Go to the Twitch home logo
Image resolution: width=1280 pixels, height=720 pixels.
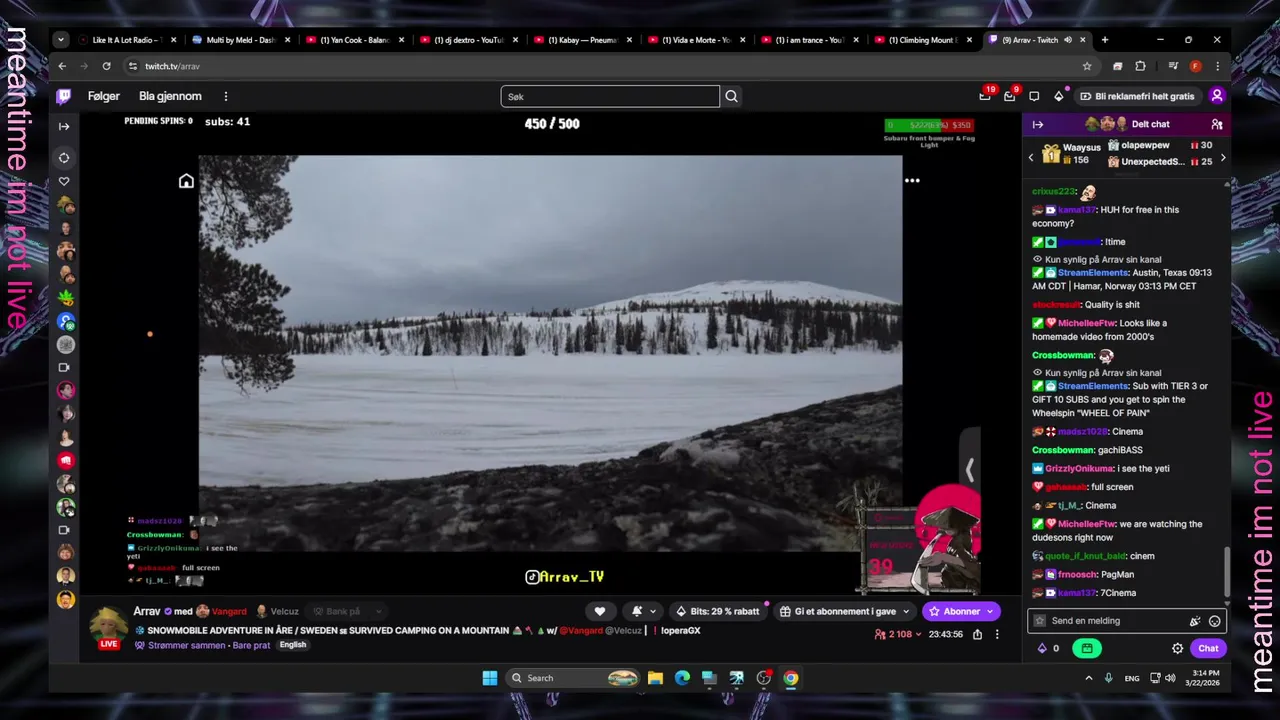point(64,96)
